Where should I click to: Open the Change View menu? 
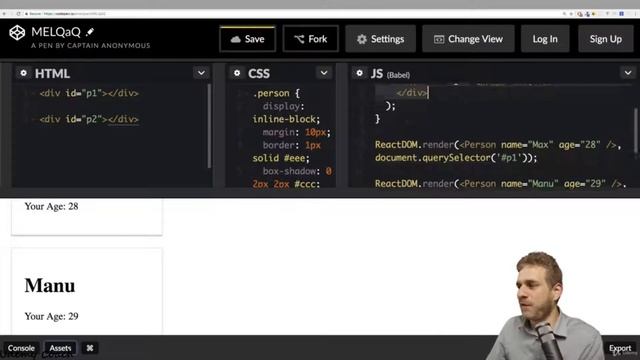click(468, 39)
